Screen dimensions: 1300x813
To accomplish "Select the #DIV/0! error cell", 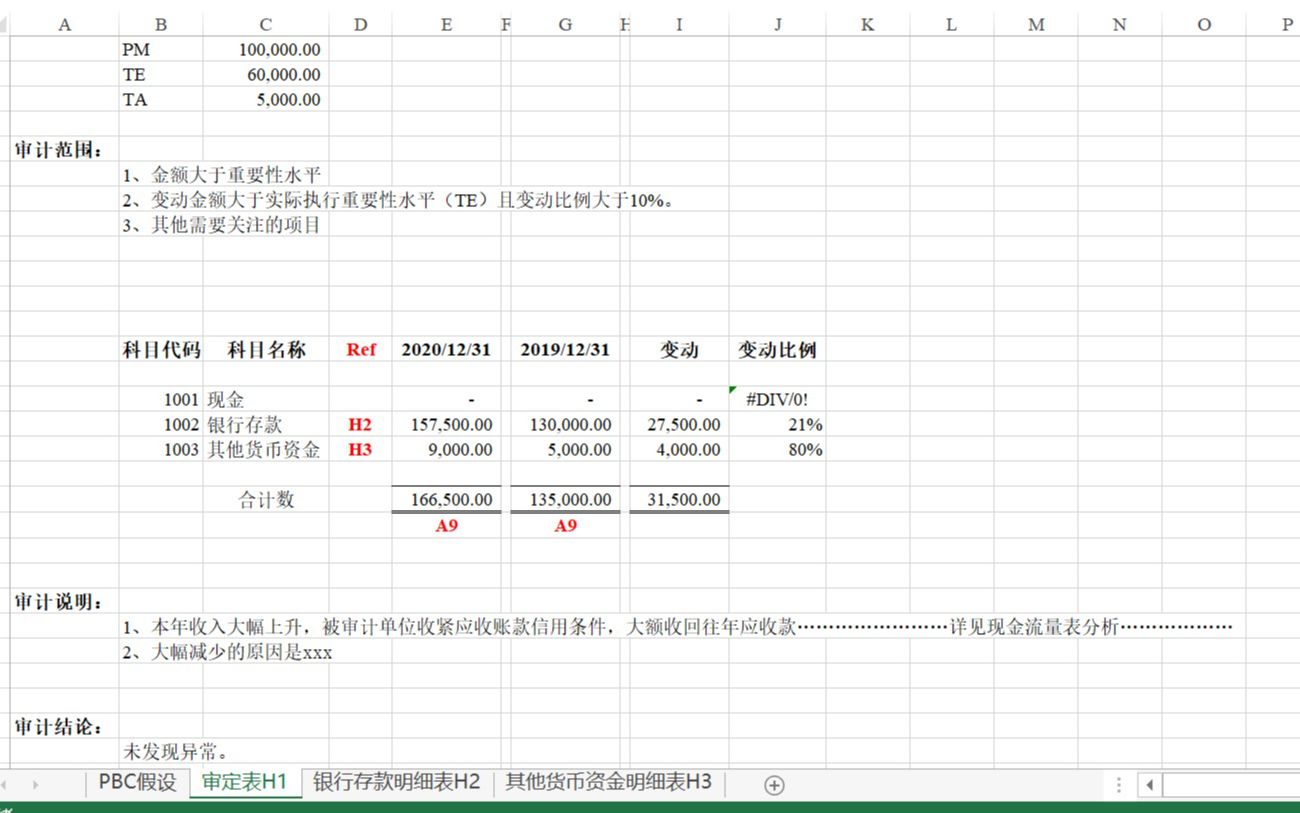I will (x=778, y=398).
